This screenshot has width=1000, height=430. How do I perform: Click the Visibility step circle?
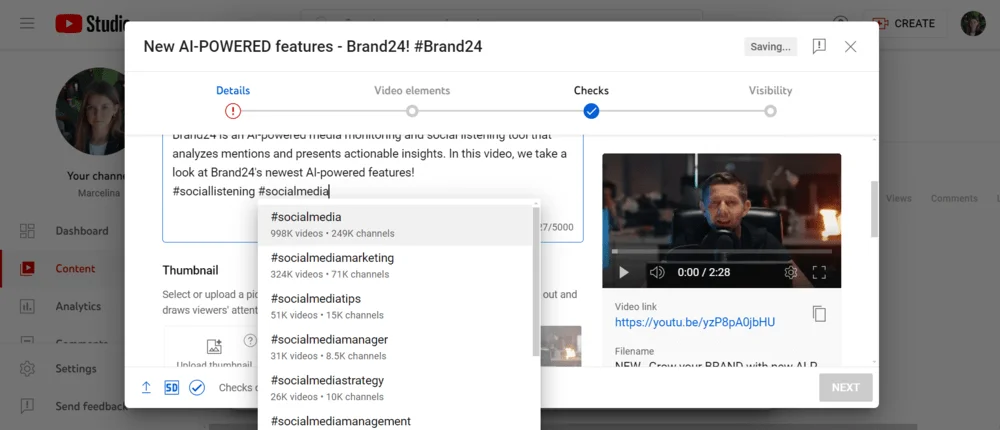click(770, 111)
